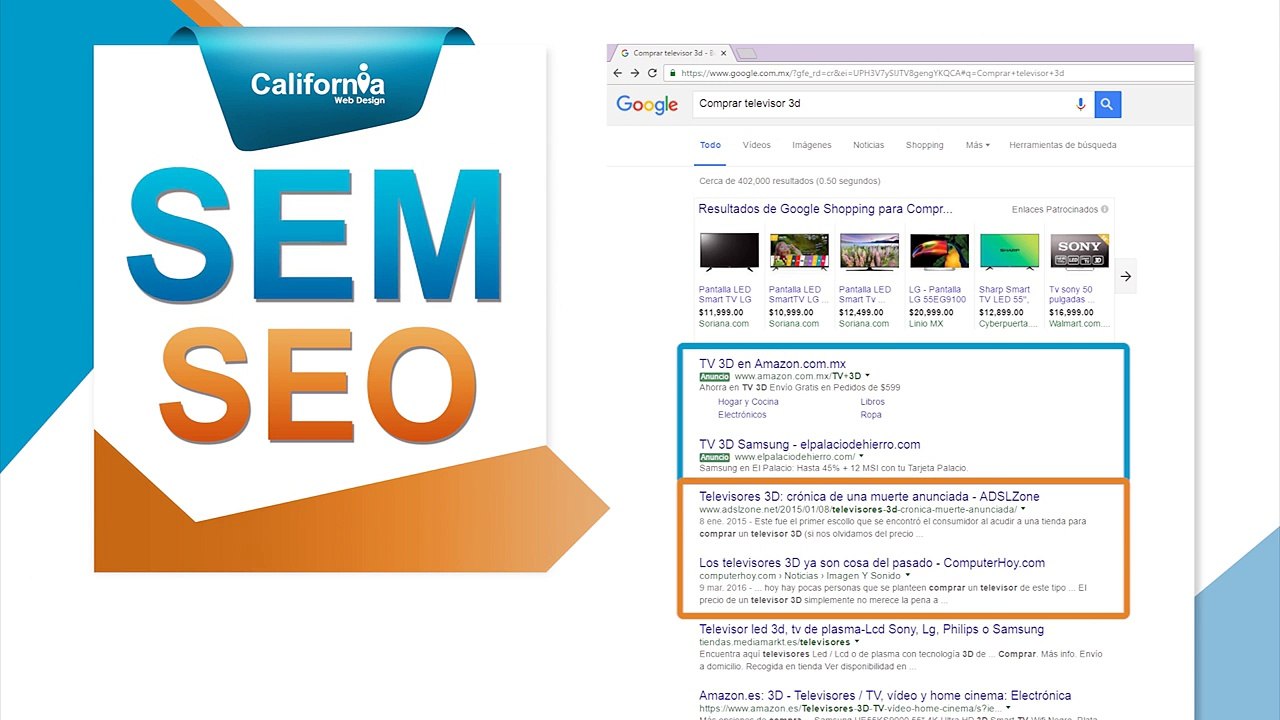Click the 'Linio MX' store name
Image resolution: width=1280 pixels, height=720 pixels.
[x=926, y=324]
